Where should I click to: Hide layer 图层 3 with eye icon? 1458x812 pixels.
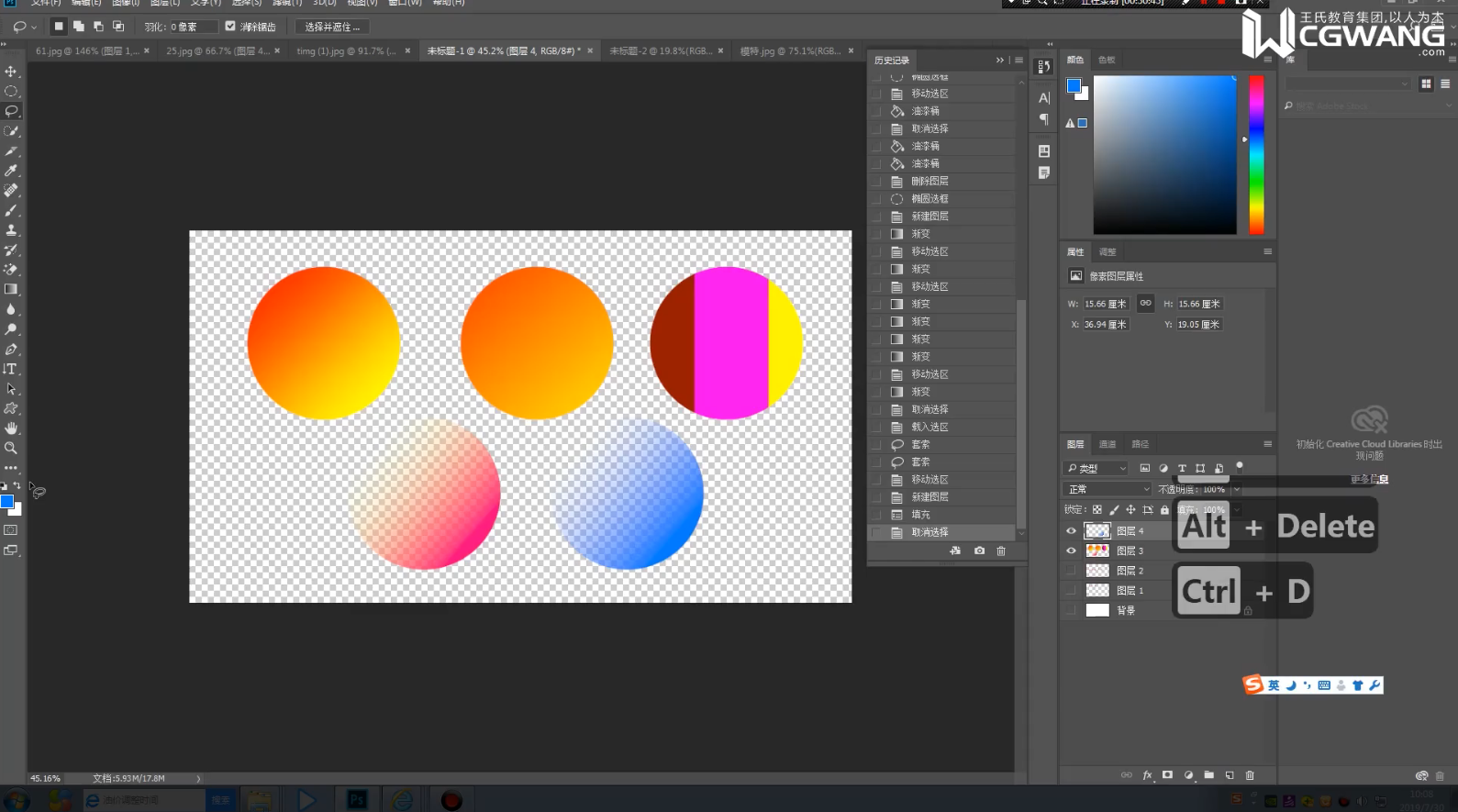(x=1071, y=551)
